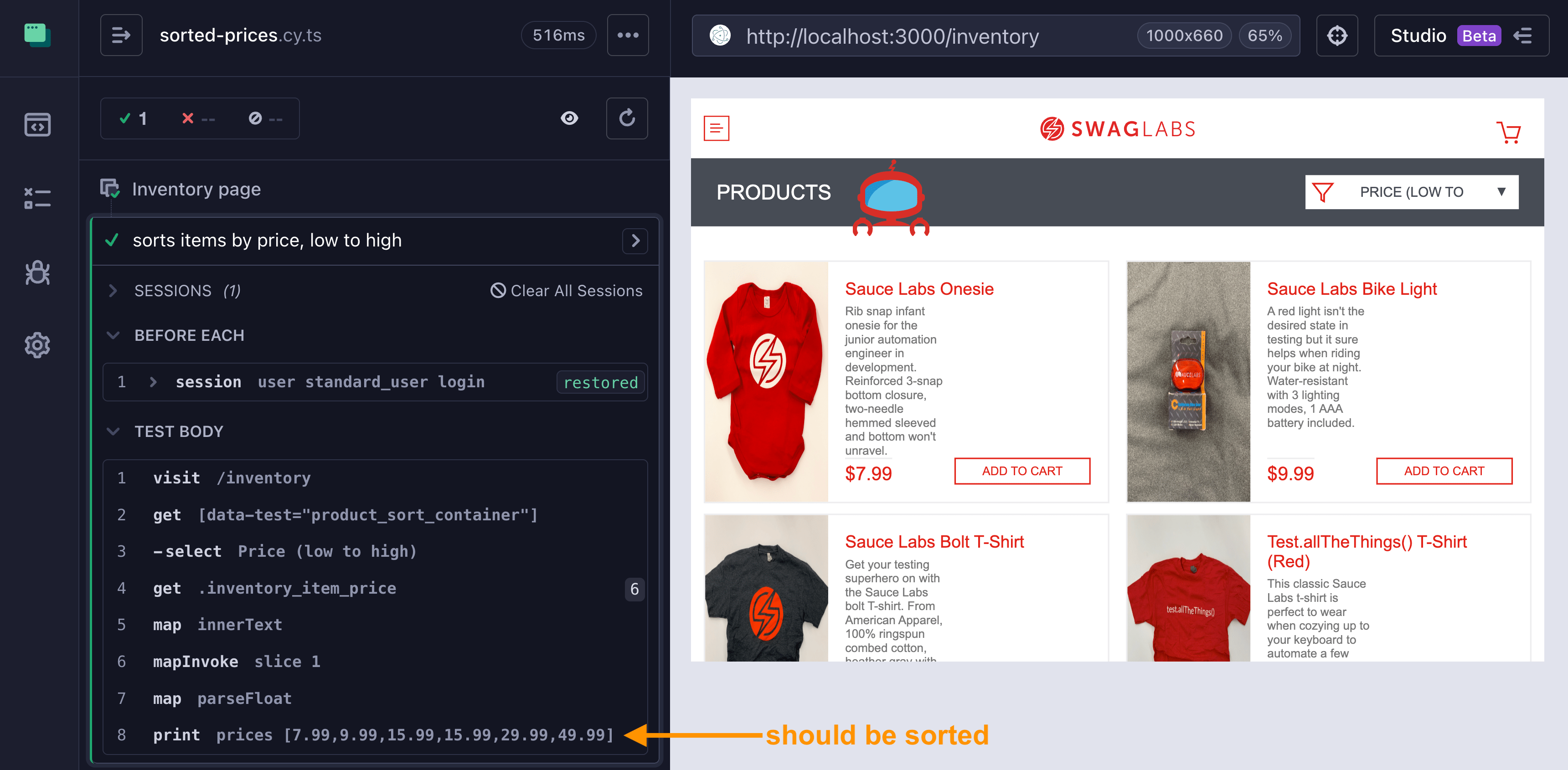Click the selector playground crosshair icon

click(x=1337, y=36)
